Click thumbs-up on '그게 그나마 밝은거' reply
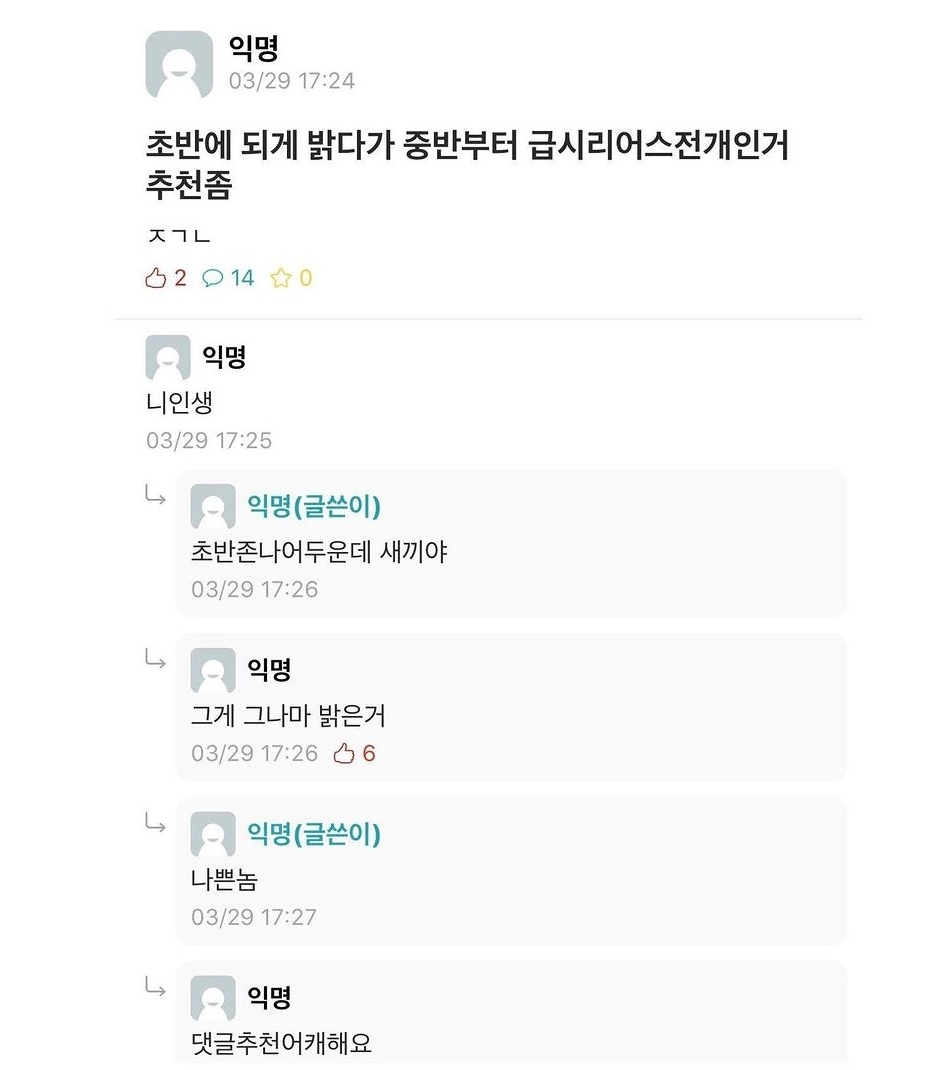 [345, 753]
